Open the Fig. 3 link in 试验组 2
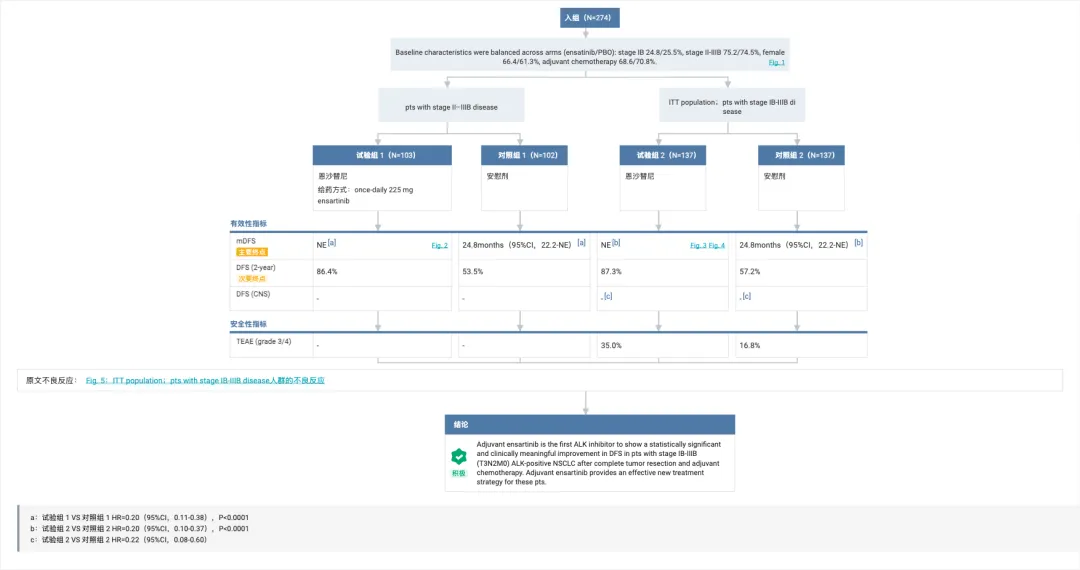 (x=698, y=245)
